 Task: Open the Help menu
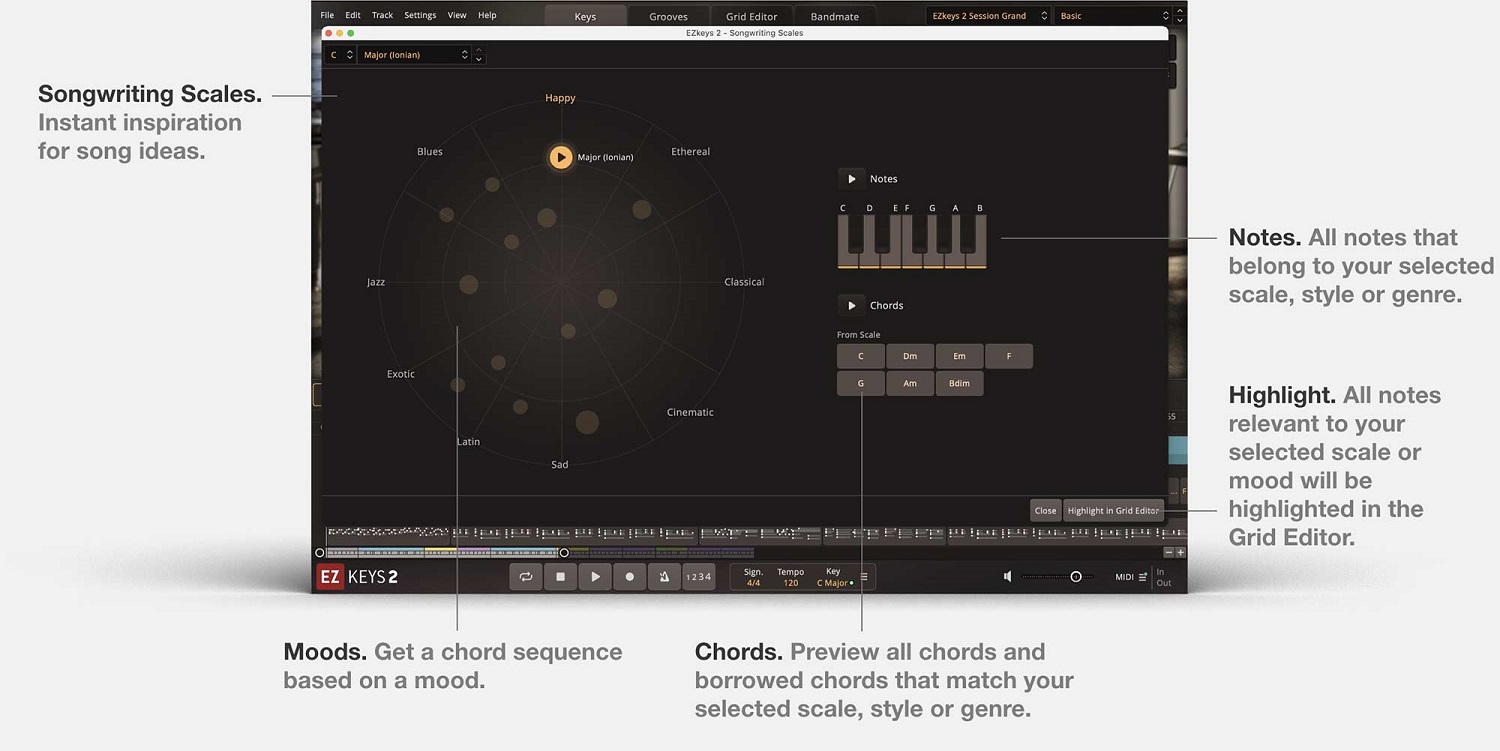point(487,15)
